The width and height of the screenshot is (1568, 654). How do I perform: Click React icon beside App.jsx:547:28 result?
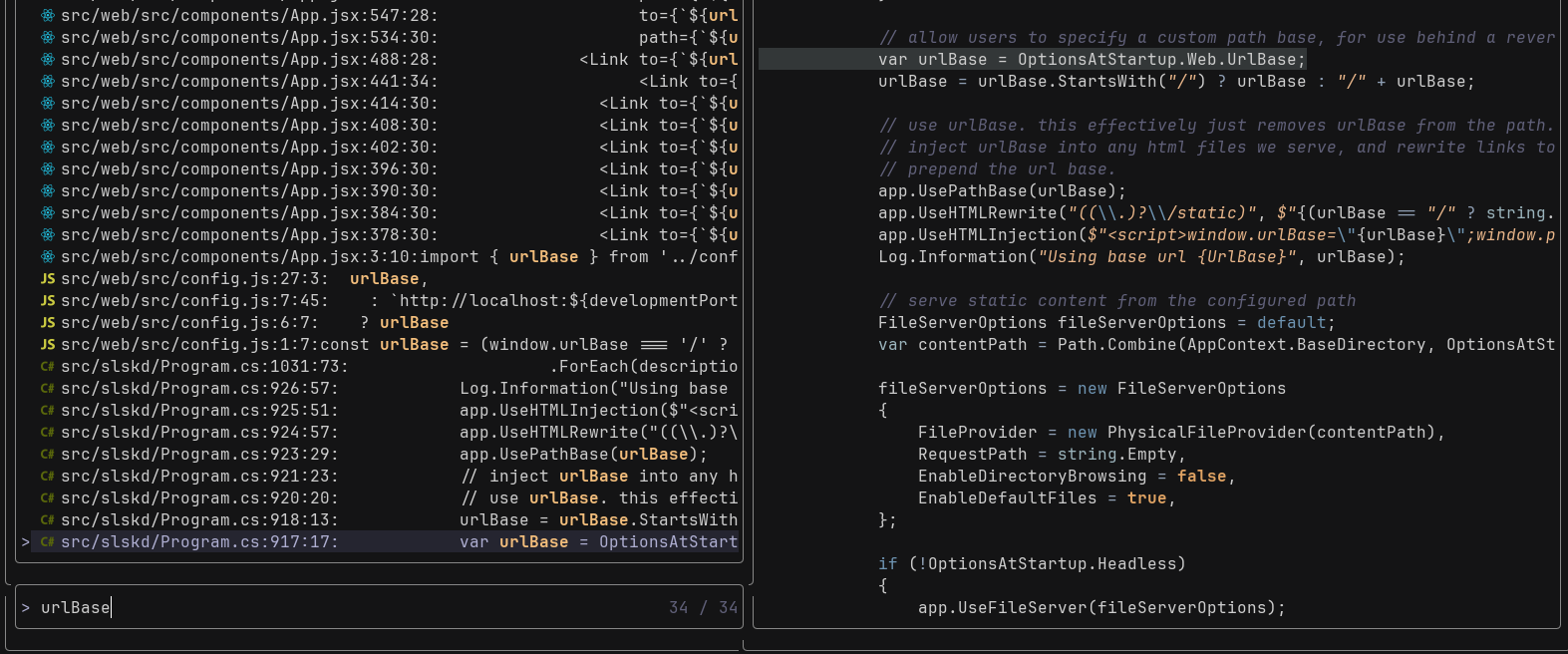coord(48,16)
